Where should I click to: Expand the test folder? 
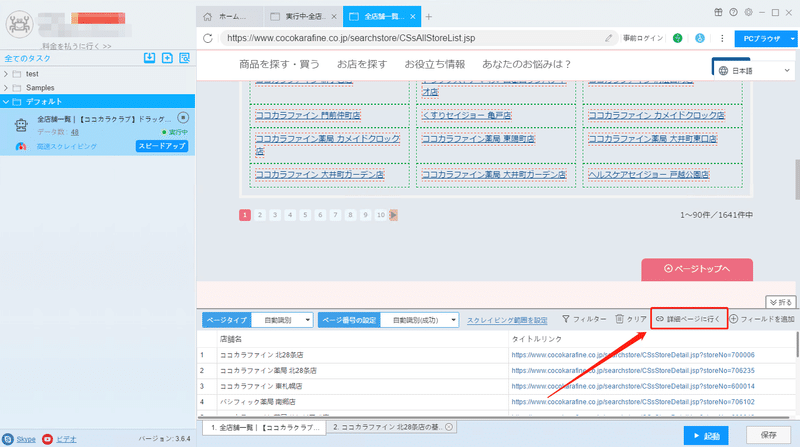pos(6,74)
